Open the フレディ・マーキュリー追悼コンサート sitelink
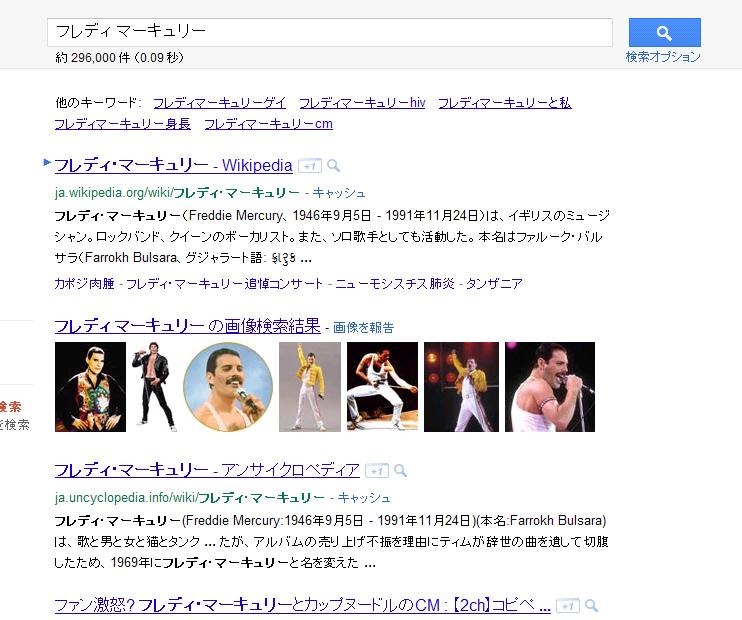The width and height of the screenshot is (742, 620). [225, 283]
